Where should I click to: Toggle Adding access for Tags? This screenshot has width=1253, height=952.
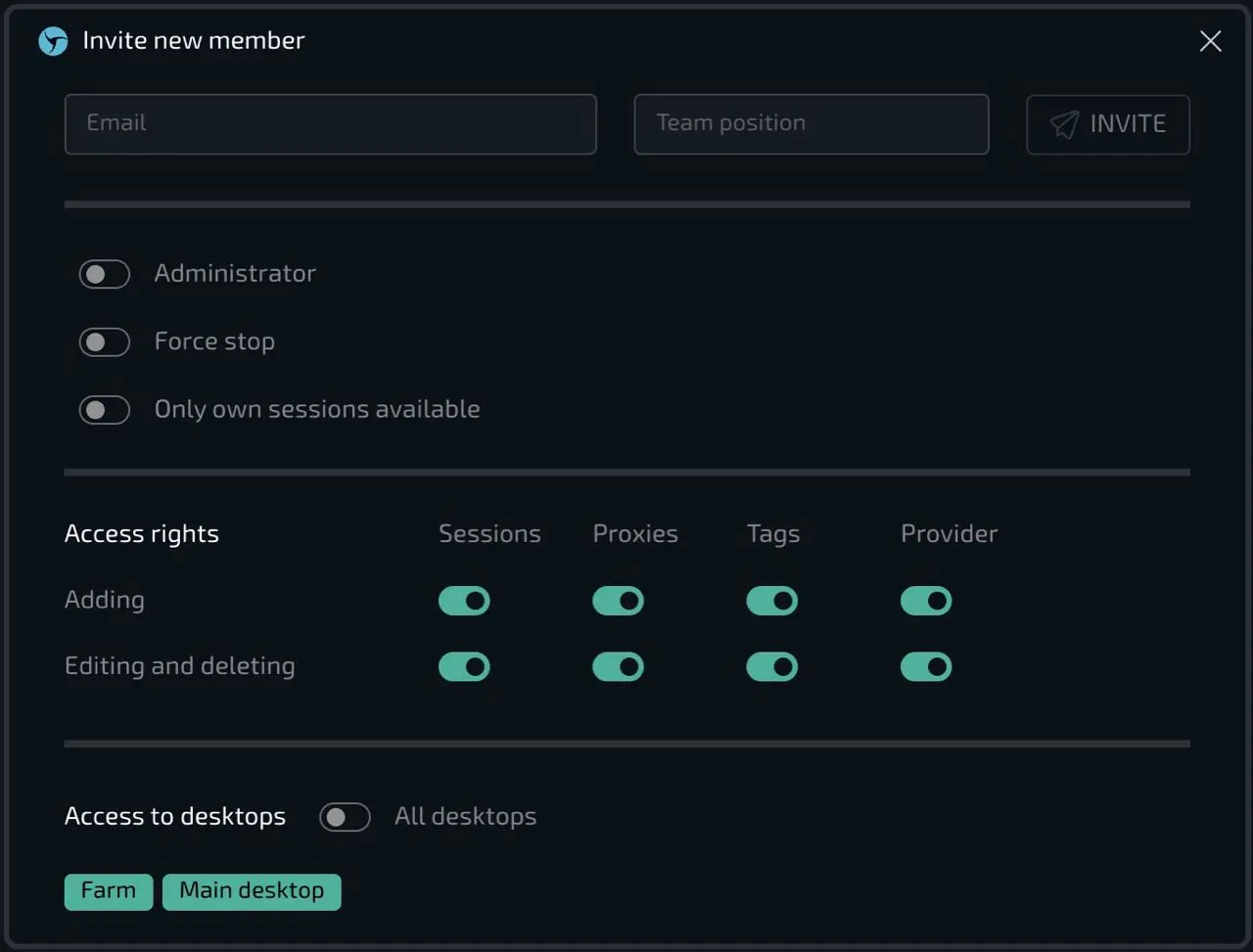tap(771, 601)
